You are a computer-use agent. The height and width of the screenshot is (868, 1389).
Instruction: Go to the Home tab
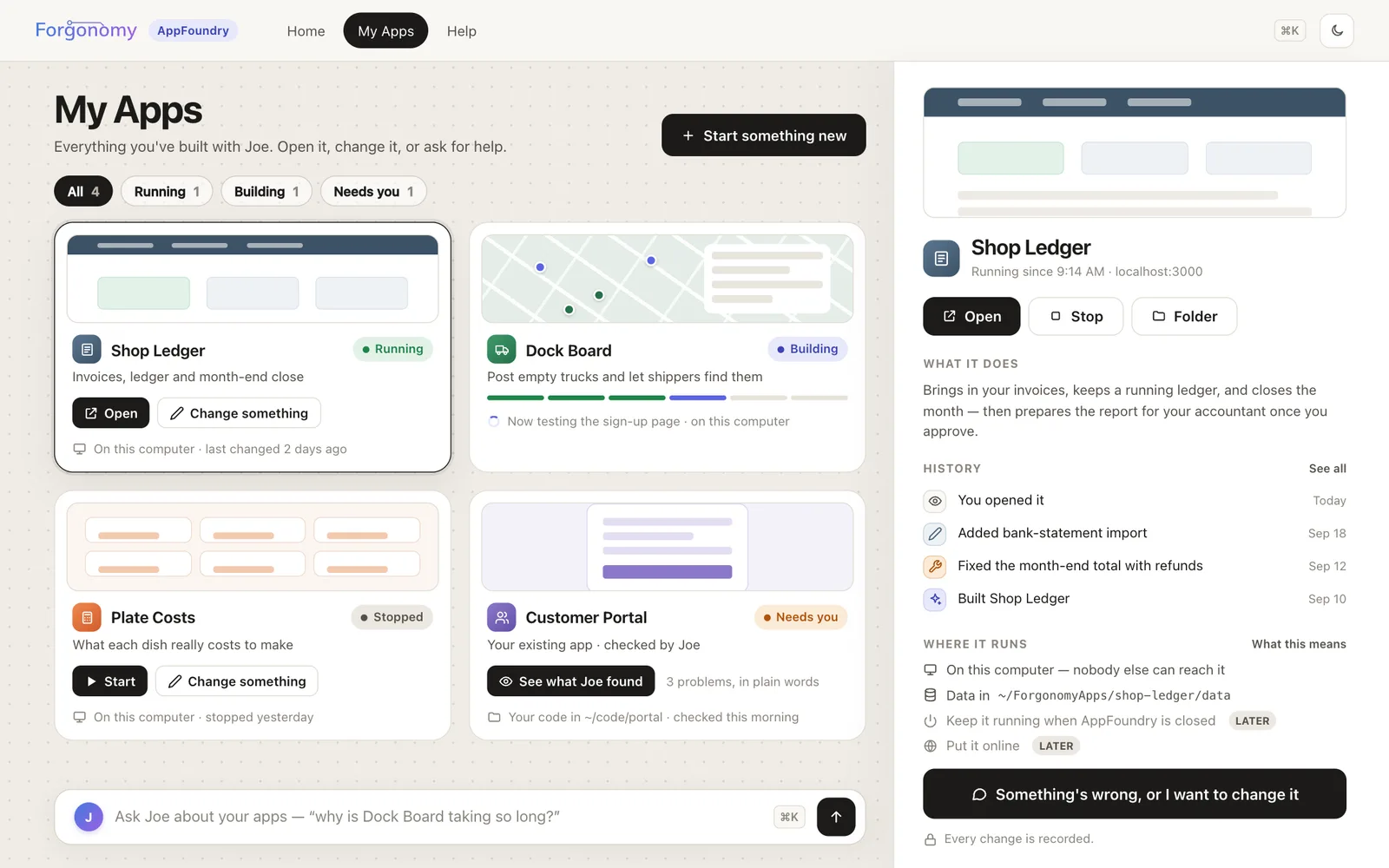[306, 30]
